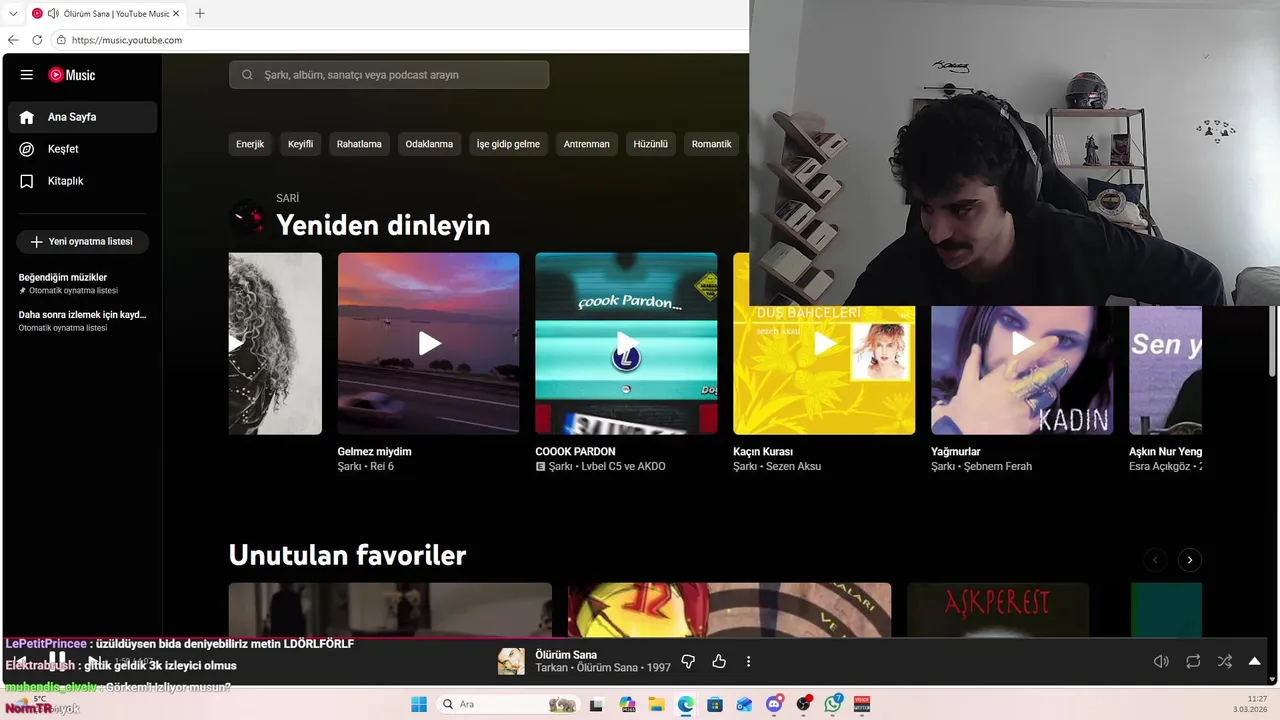Screen dimensions: 1280x720
Task: Open Lvbel C5 ve AKDO artist link
Action: 623,467
